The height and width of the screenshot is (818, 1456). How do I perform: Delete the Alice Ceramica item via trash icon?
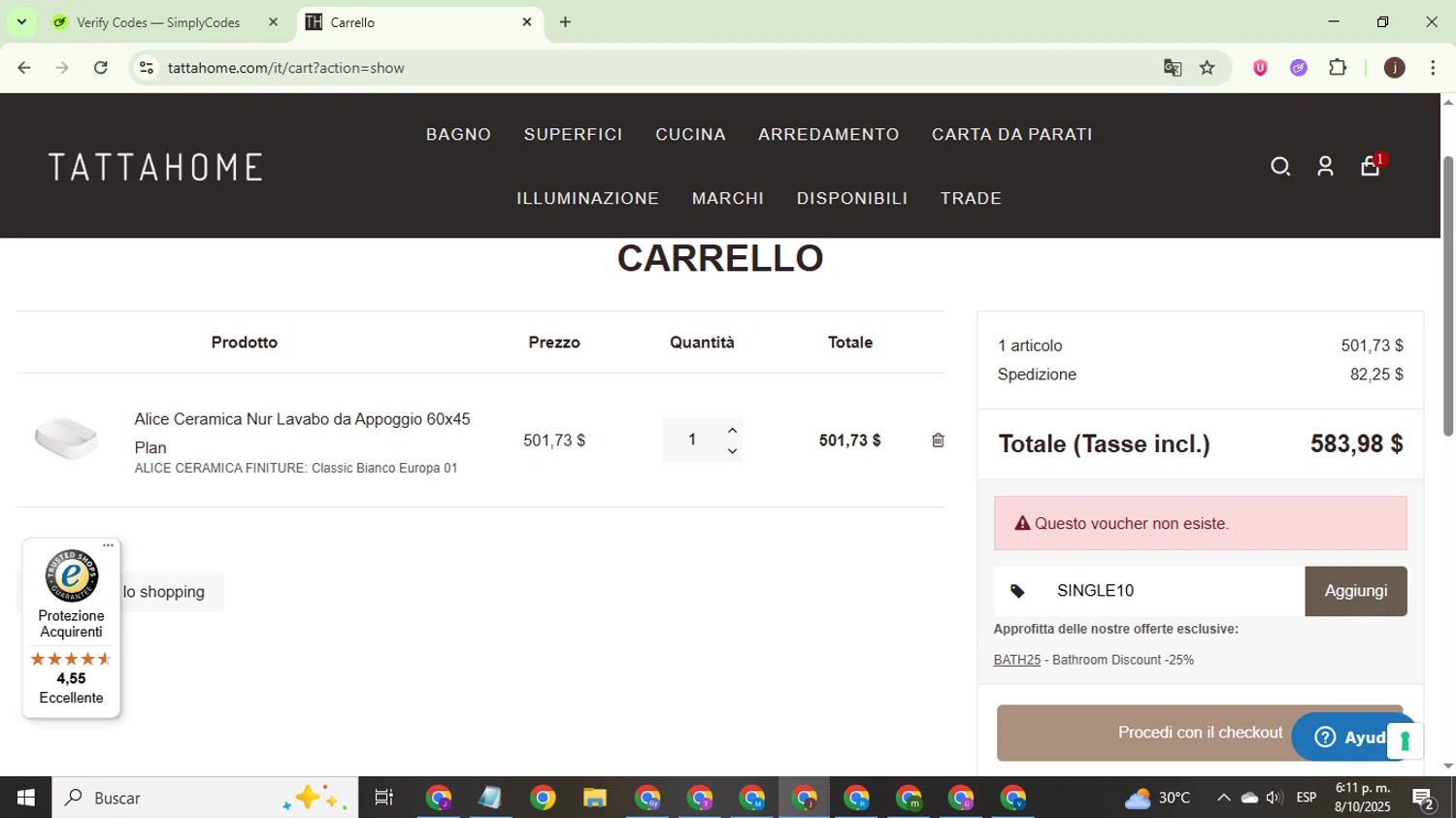(938, 441)
